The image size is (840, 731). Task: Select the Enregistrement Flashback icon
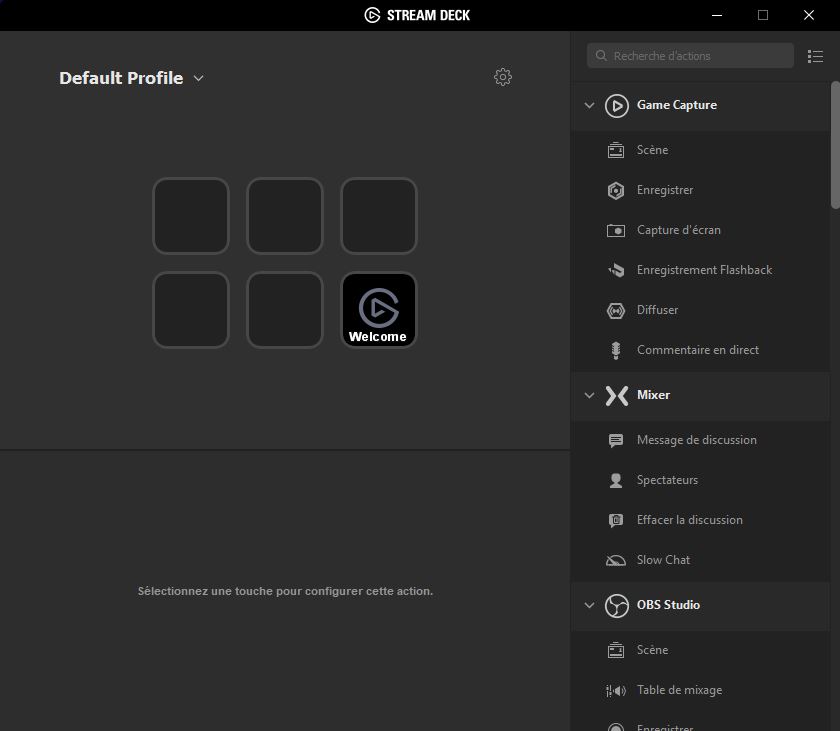pos(616,270)
